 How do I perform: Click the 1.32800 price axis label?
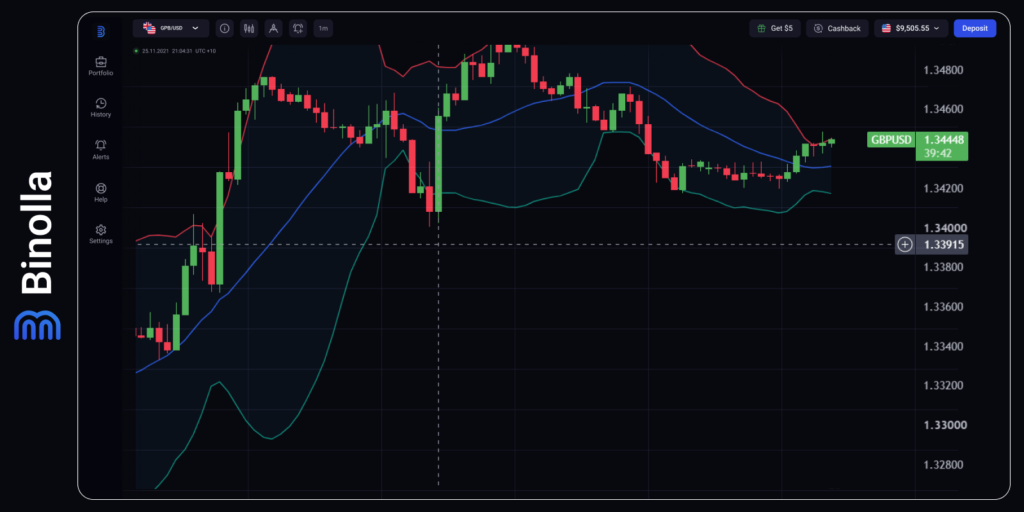[x=942, y=465]
